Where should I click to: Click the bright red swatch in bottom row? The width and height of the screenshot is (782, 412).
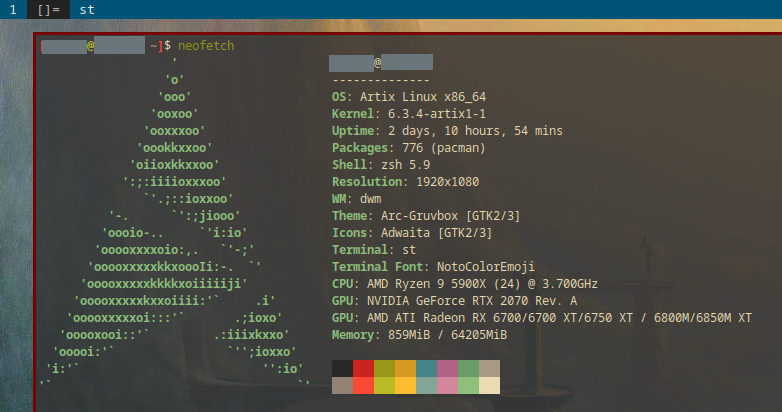[x=364, y=386]
